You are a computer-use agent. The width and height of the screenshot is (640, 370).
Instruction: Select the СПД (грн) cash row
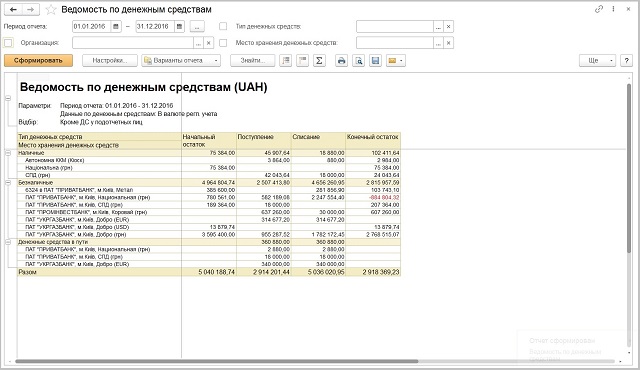click(209, 175)
